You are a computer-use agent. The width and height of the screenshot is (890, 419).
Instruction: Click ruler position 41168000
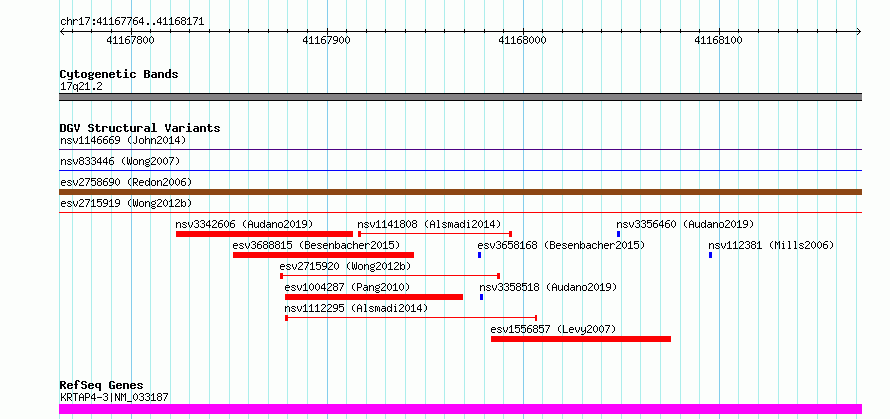522,40
